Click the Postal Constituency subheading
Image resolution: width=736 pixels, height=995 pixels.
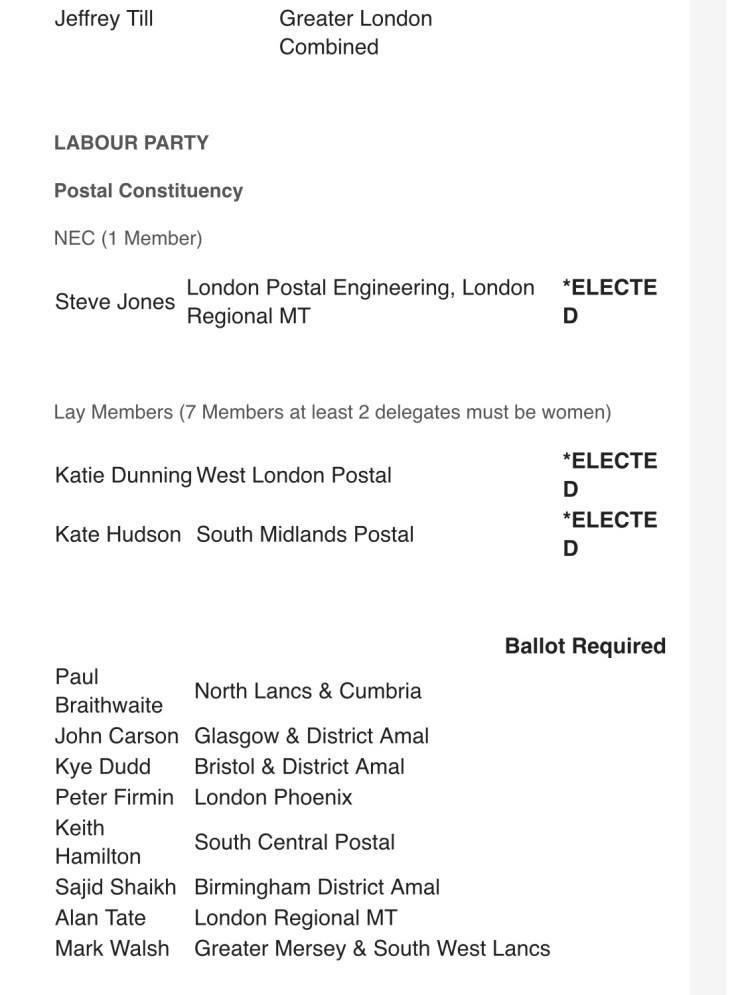tap(148, 191)
